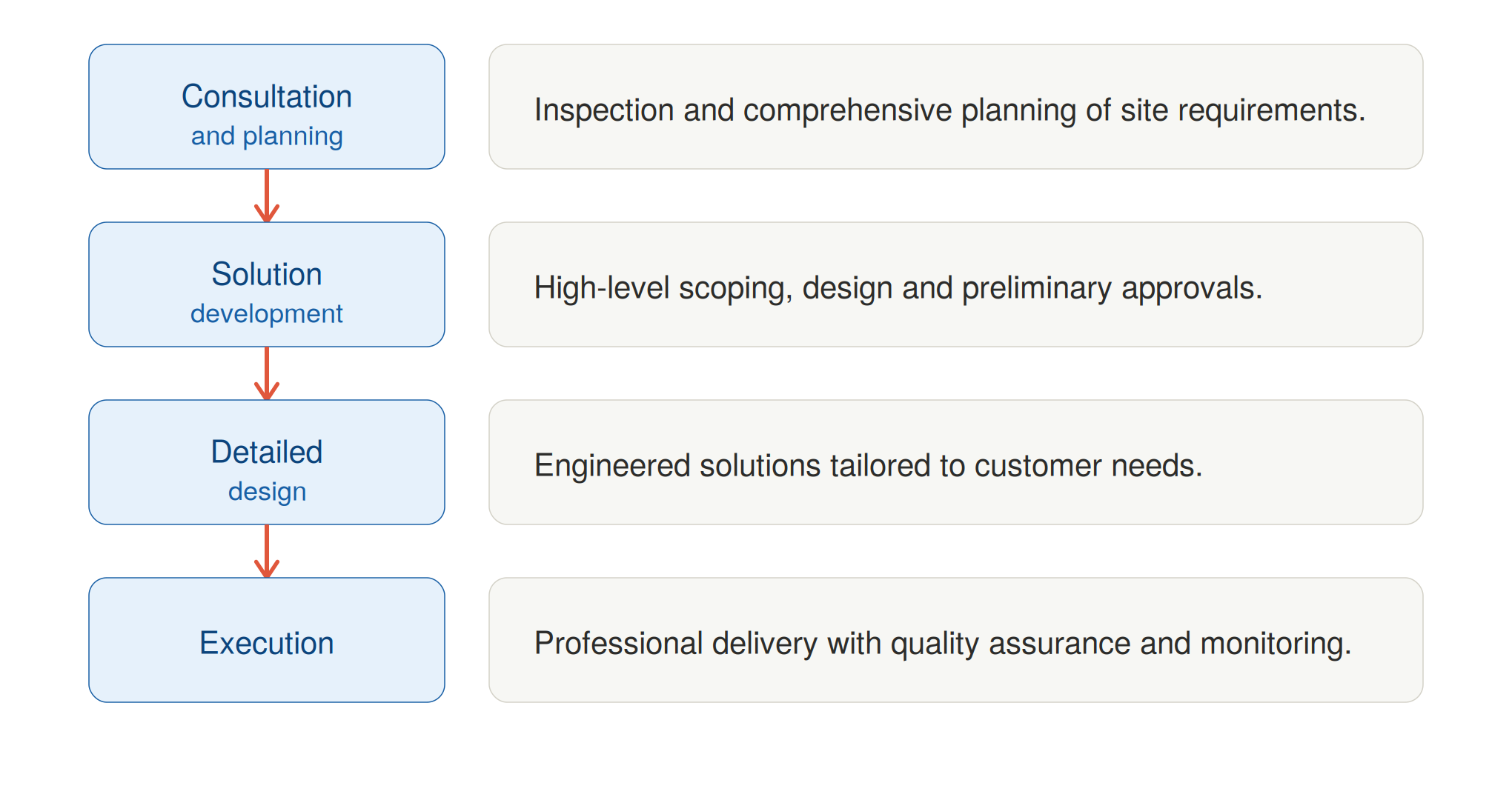
Task: Click the Execution step box
Action: point(267,640)
